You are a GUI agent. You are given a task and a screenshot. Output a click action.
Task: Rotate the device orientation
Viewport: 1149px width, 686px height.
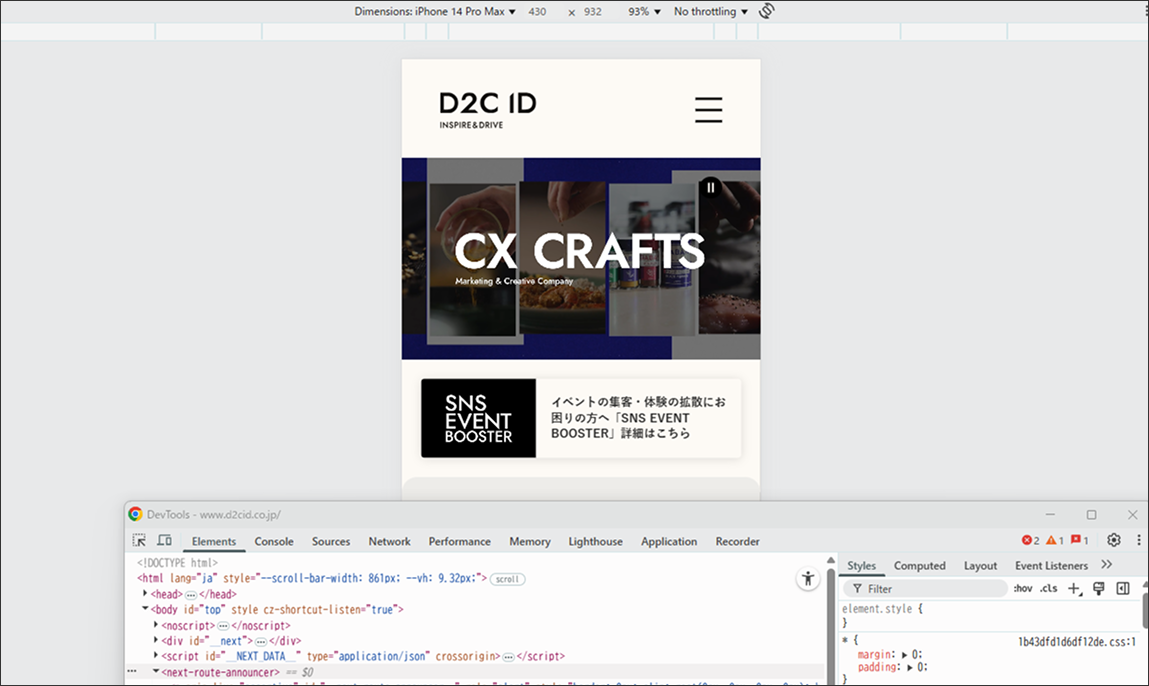coord(766,11)
